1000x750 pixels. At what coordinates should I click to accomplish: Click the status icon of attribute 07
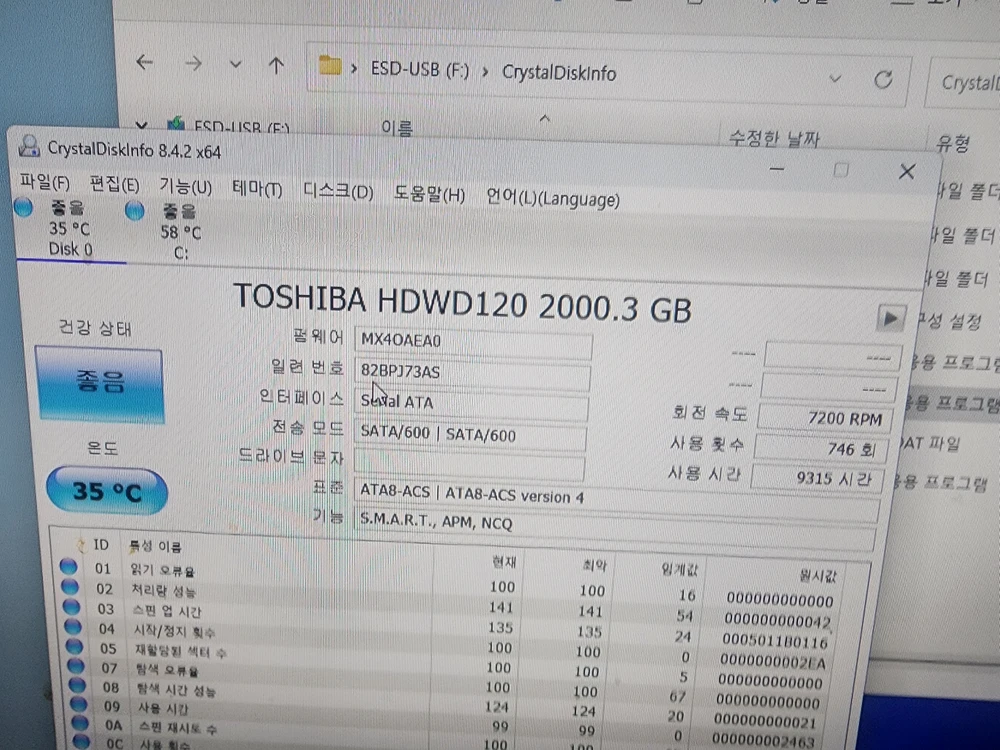(x=77, y=666)
